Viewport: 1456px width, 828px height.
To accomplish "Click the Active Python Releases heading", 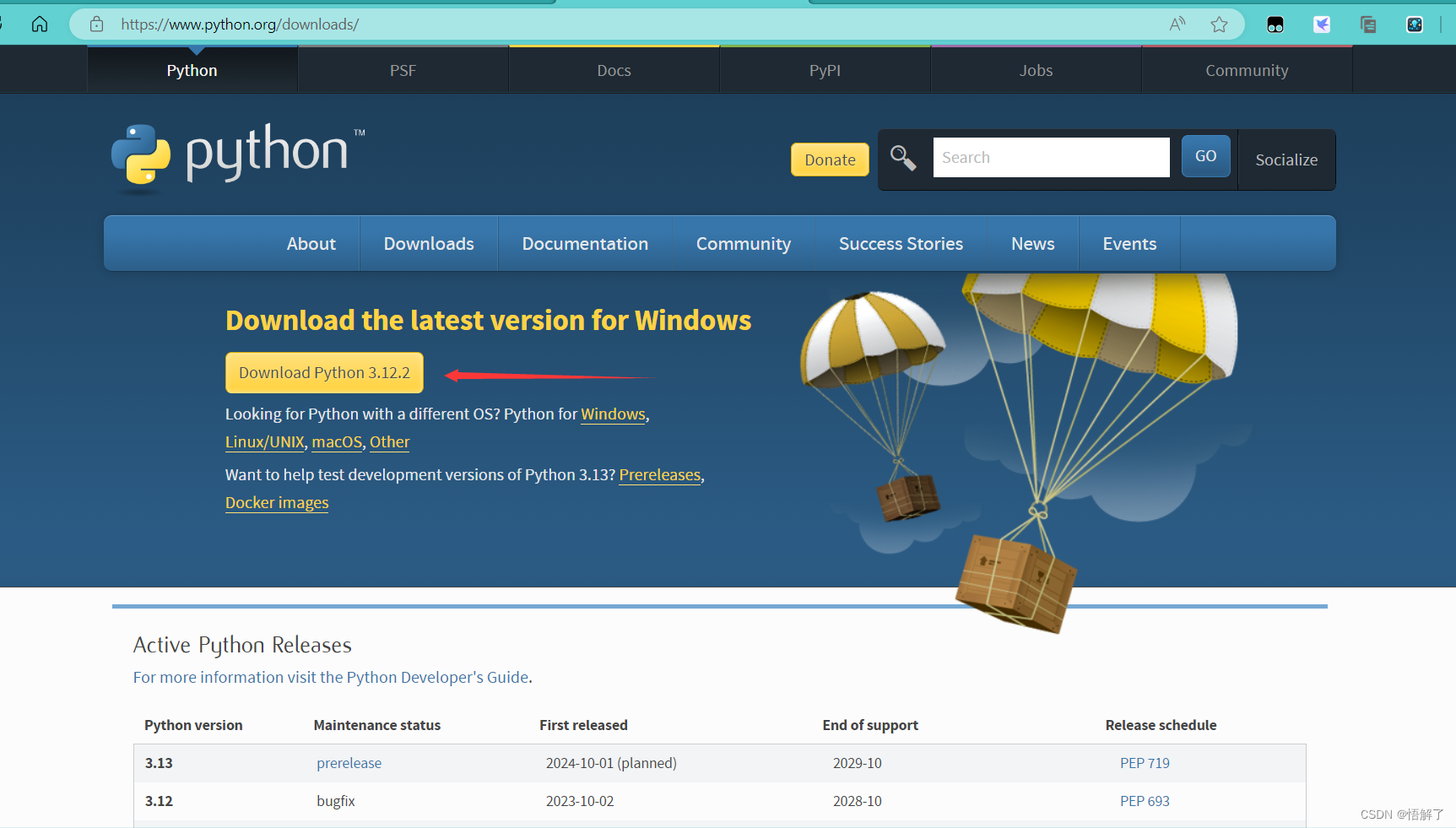I will point(242,645).
